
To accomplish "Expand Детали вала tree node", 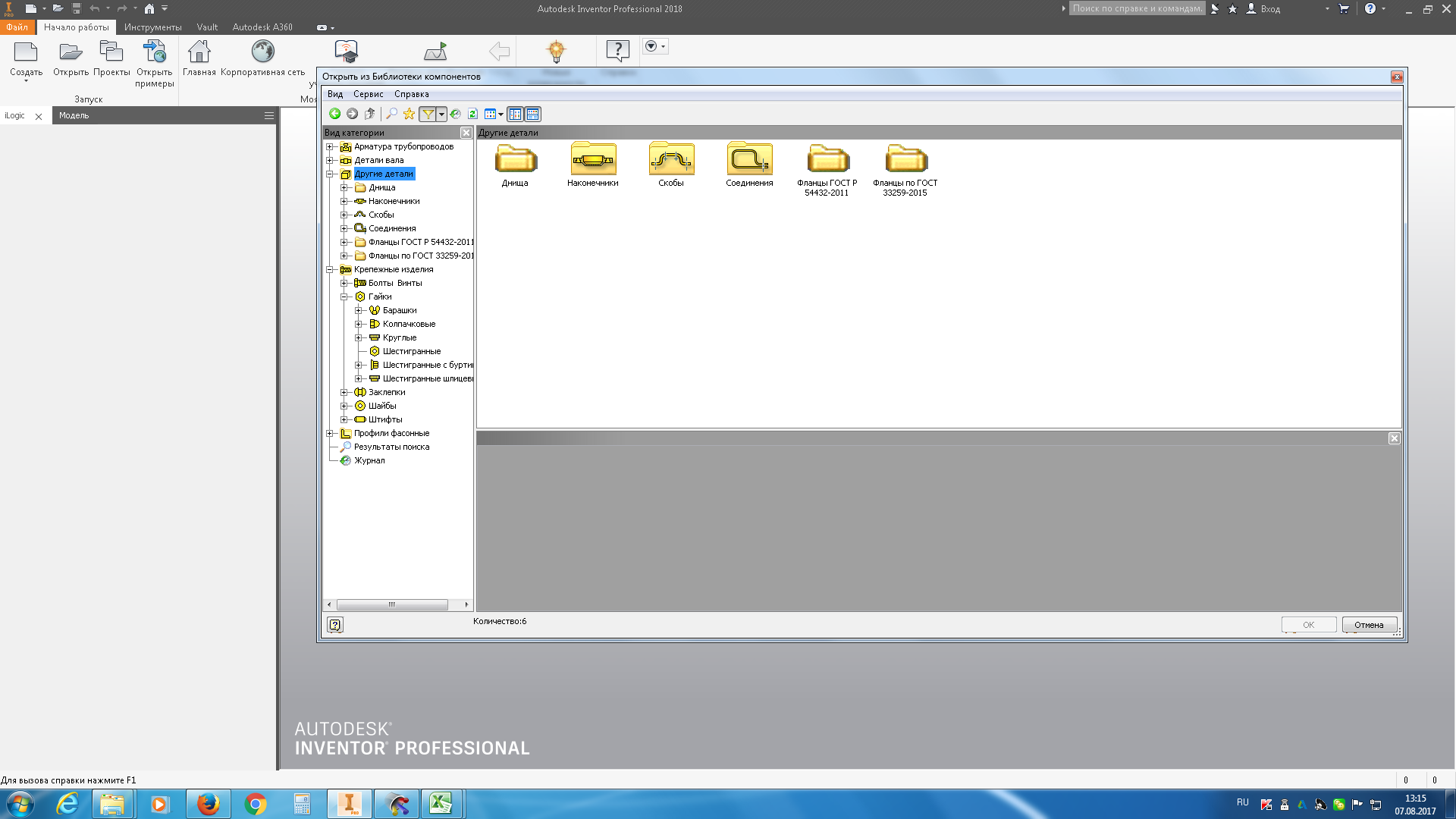I will [330, 160].
